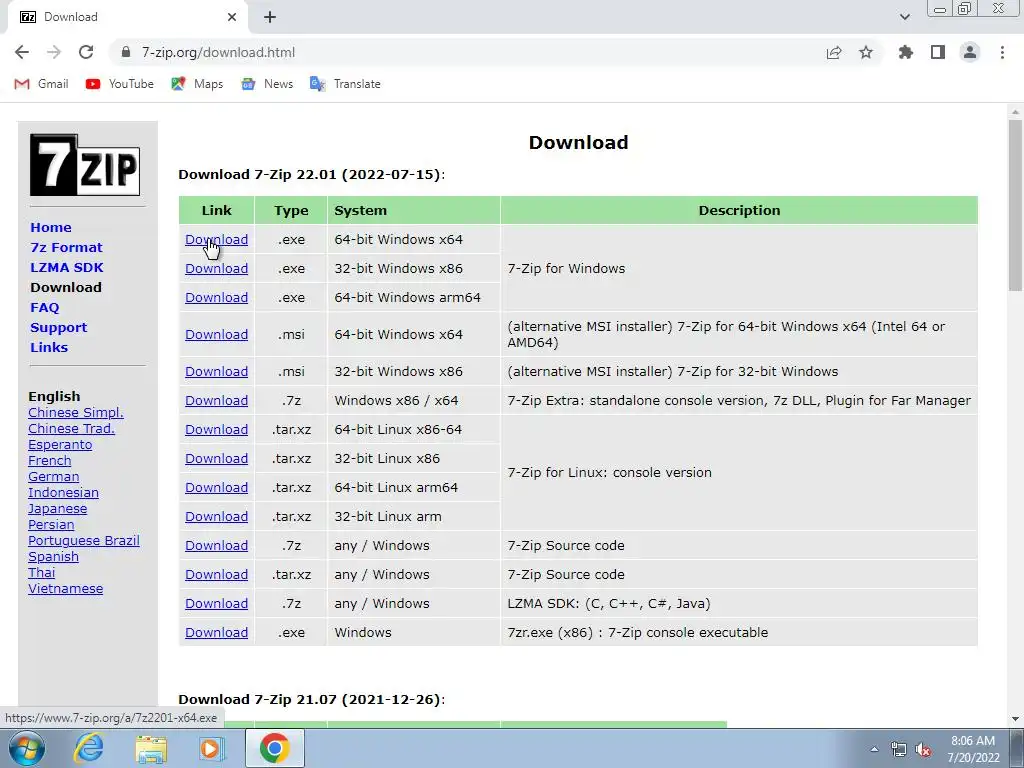Switch language to French
The image size is (1024, 768).
(x=50, y=460)
